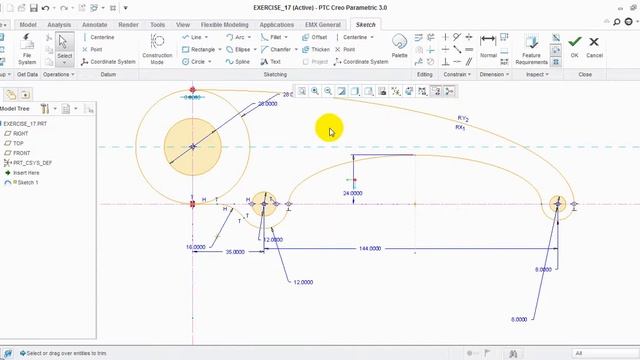640x360 pixels.
Task: Expand the Ellipse tool dropdown arrow
Action: [255, 49]
